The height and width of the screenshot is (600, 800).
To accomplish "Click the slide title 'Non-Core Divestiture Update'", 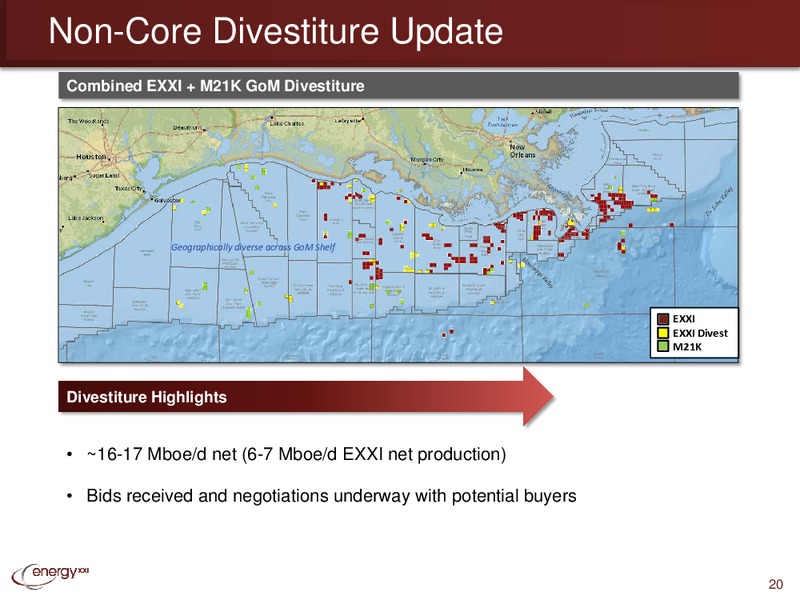I will pyautogui.click(x=276, y=32).
